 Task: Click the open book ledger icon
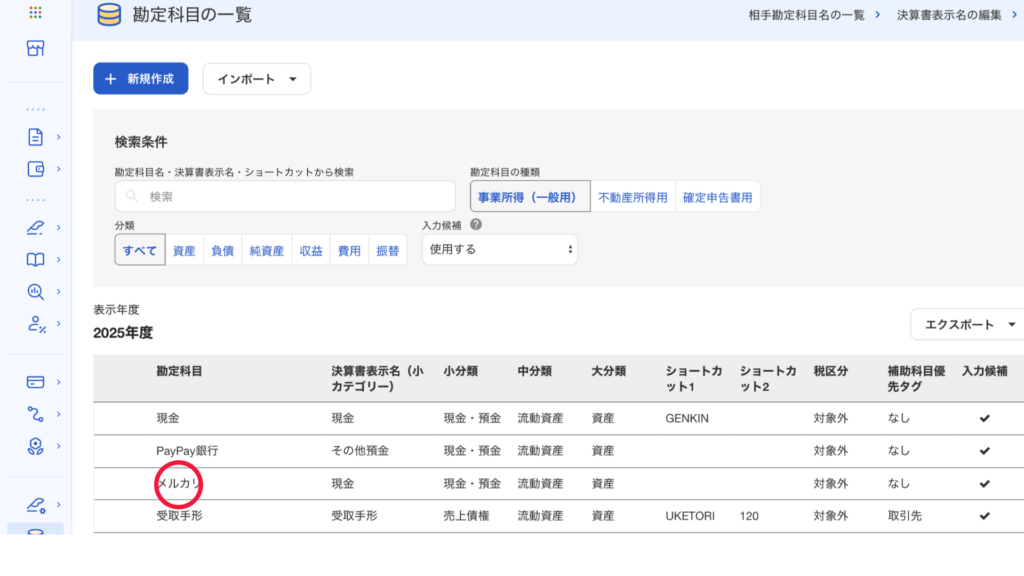[35, 260]
